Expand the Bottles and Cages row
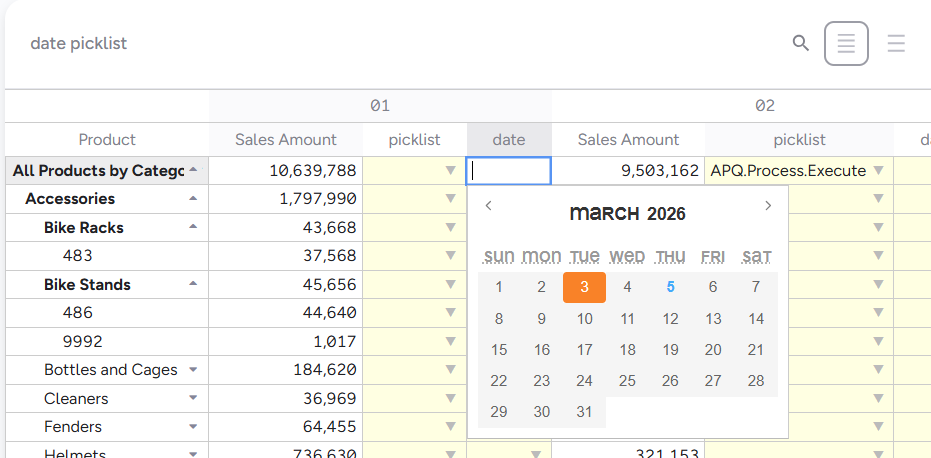This screenshot has height=458, width=931. [193, 370]
